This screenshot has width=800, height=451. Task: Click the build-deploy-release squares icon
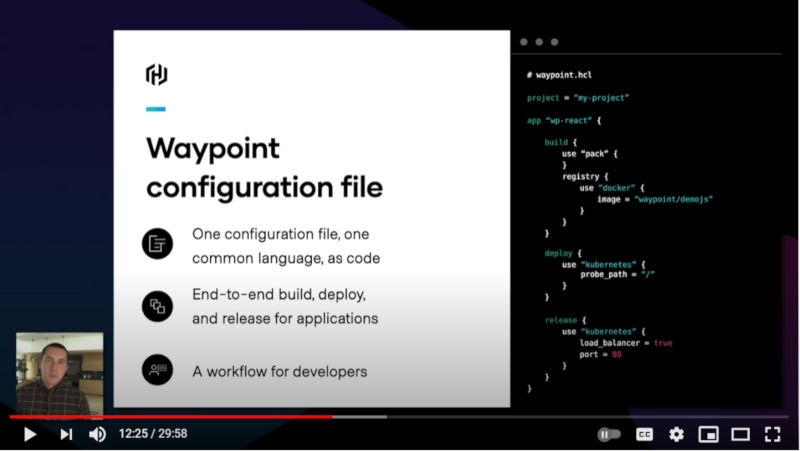click(x=157, y=306)
